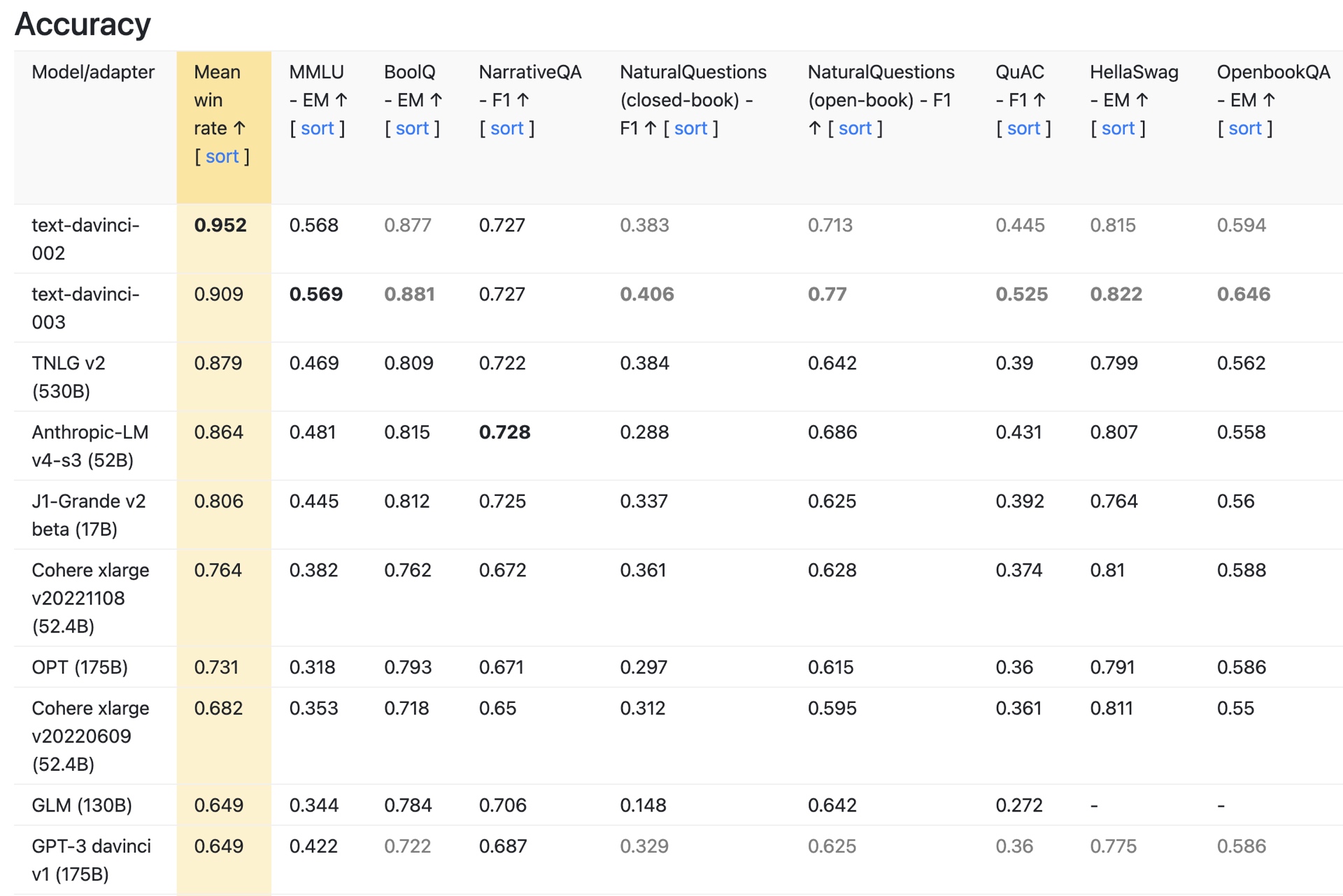Click text-davinci-002's 0.727 NarrativeQA score
Viewport: 1343px width, 896px height.
502,225
